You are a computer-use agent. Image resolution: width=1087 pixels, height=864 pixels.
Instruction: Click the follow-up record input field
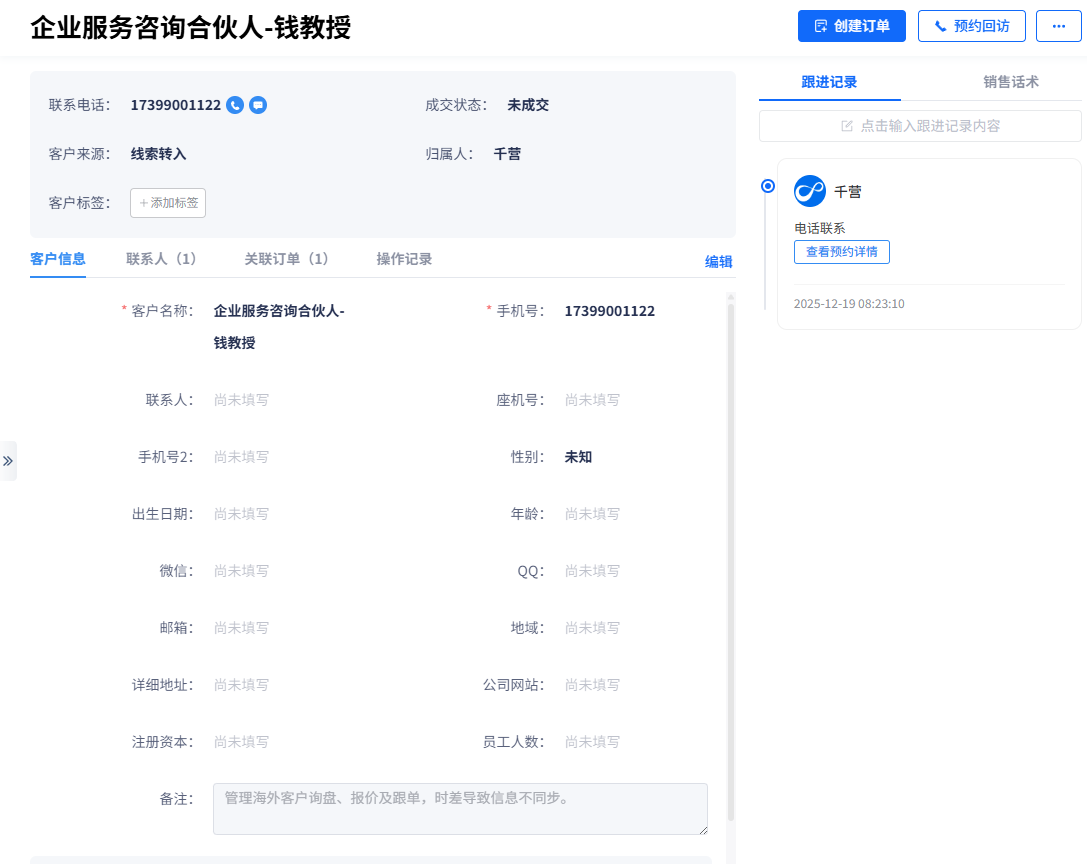click(x=920, y=126)
